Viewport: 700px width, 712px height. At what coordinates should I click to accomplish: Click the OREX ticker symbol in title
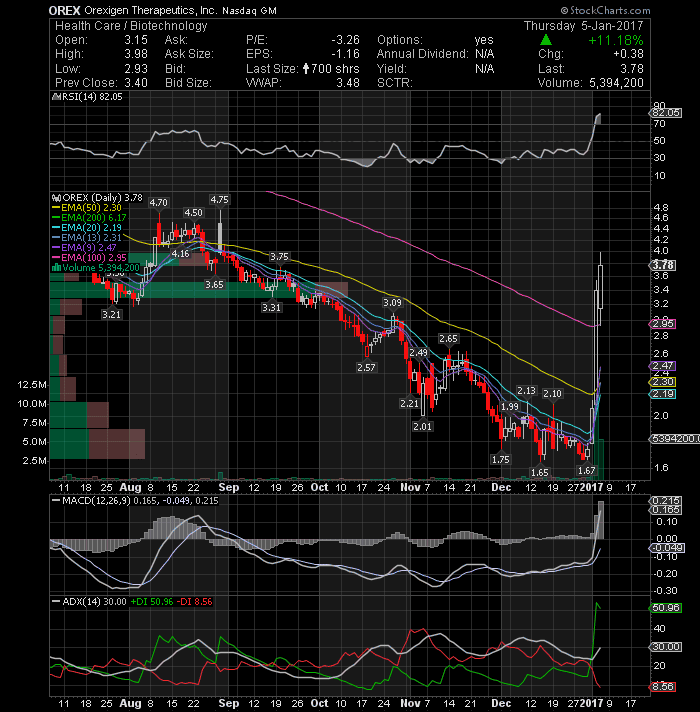[64, 10]
